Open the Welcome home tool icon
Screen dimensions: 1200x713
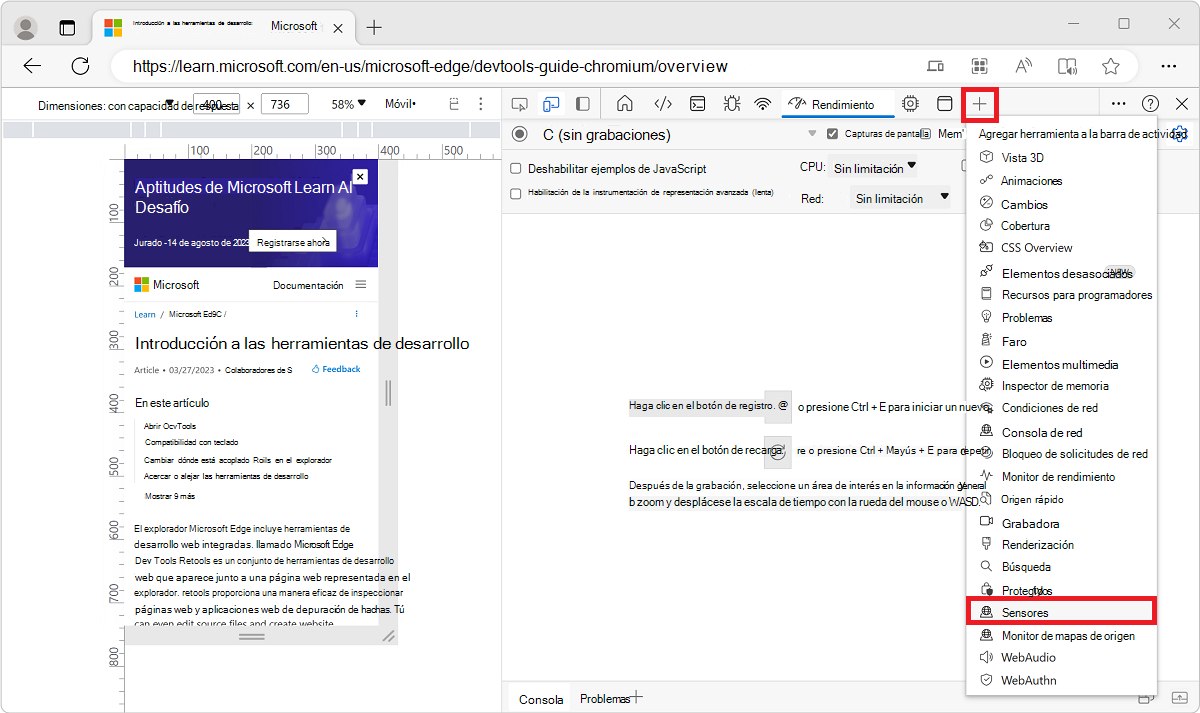point(625,103)
